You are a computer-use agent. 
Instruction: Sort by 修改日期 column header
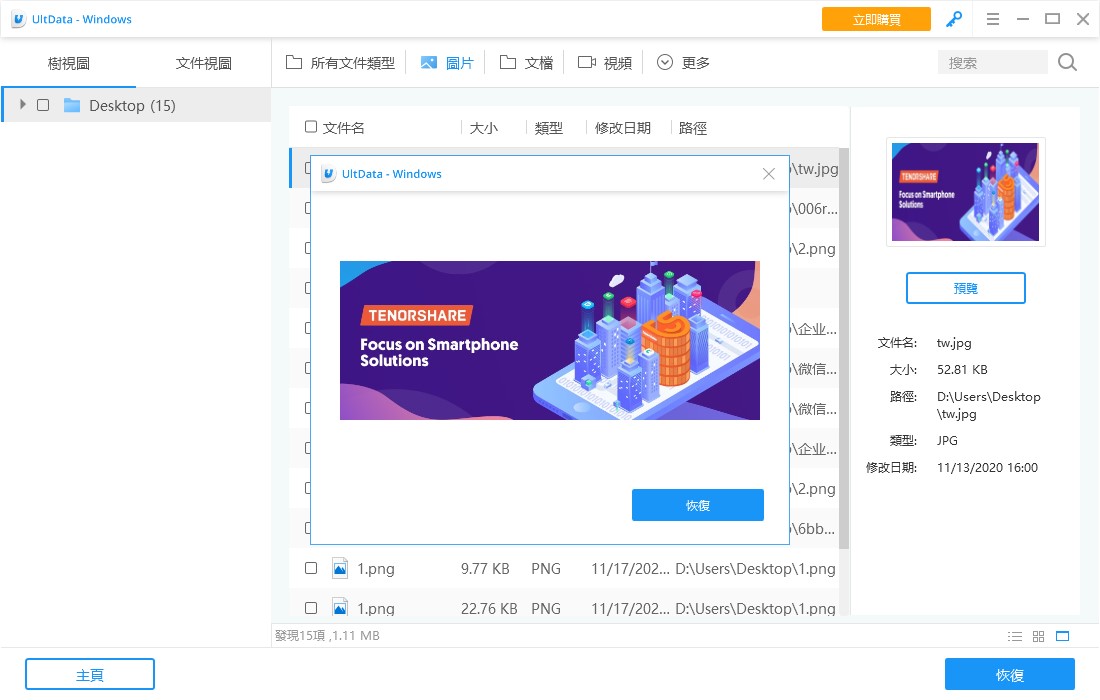tap(623, 128)
